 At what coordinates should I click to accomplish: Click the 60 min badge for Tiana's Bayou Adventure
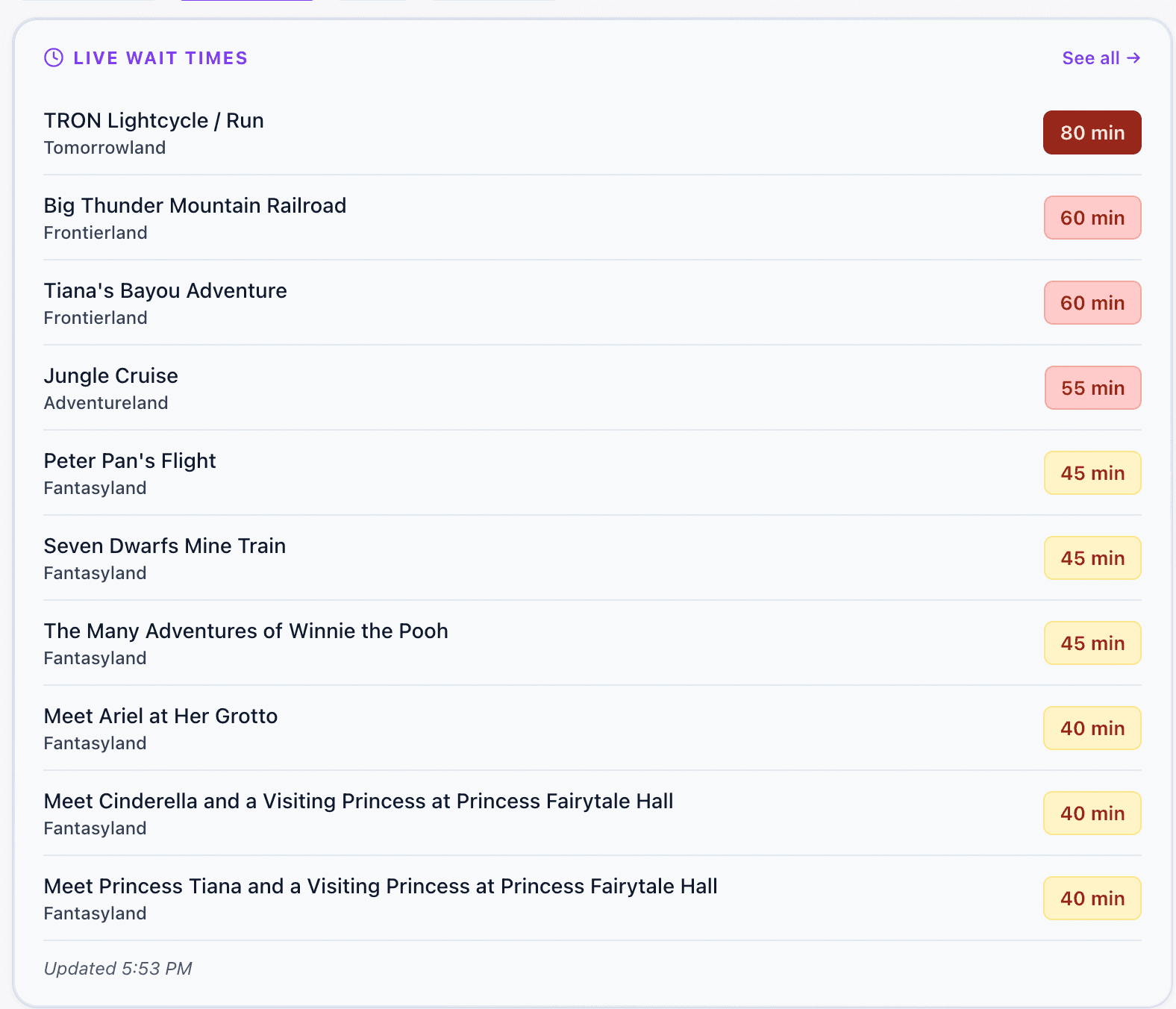click(x=1092, y=303)
